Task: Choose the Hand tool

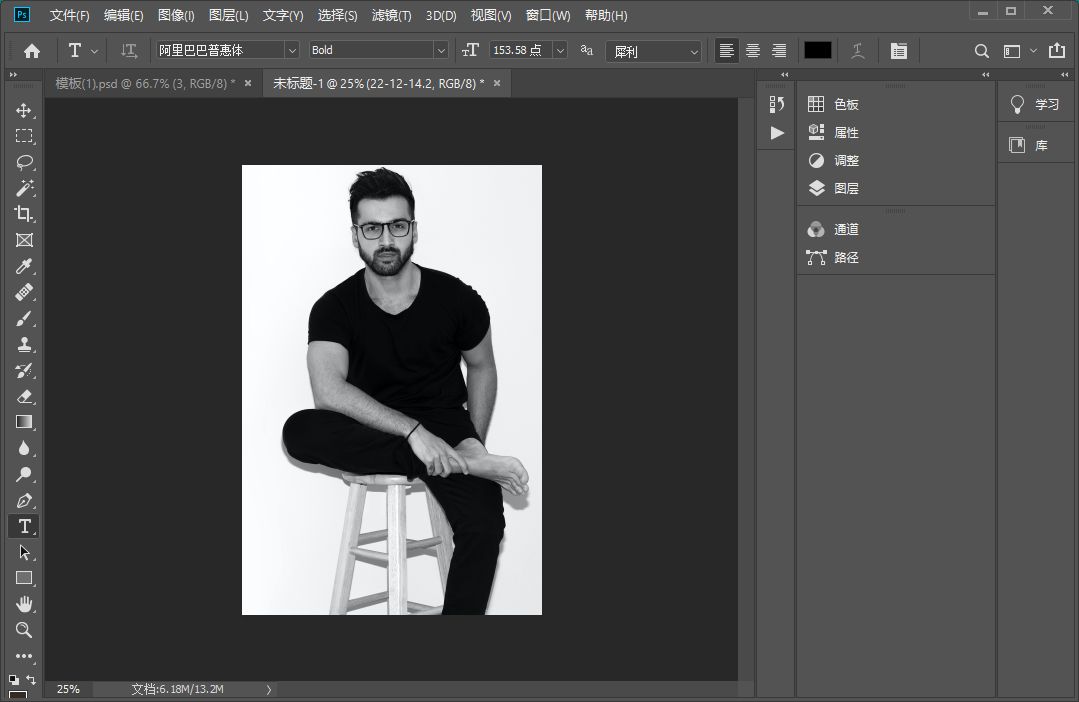Action: [x=24, y=604]
